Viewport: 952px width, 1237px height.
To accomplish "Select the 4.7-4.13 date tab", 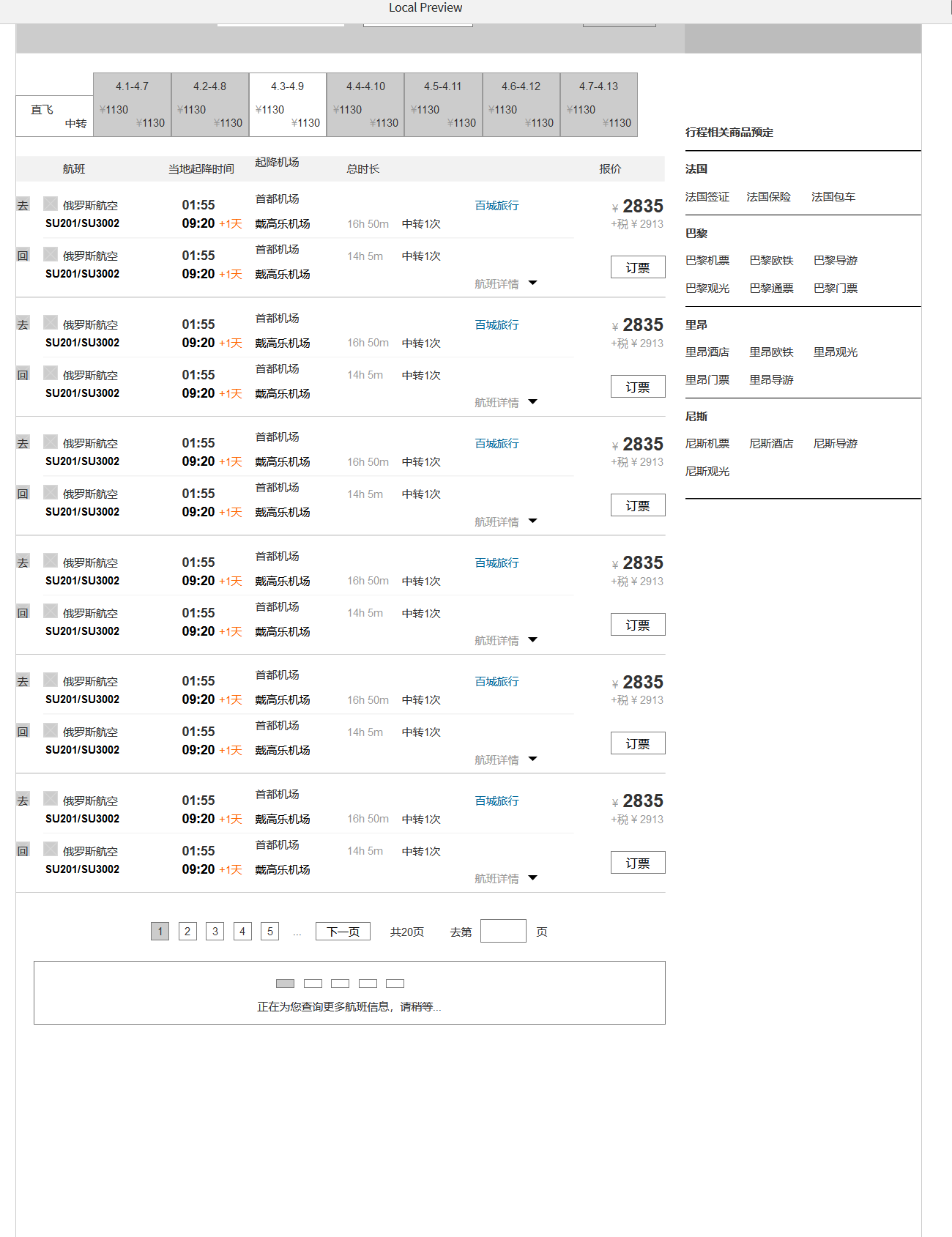I will point(599,105).
